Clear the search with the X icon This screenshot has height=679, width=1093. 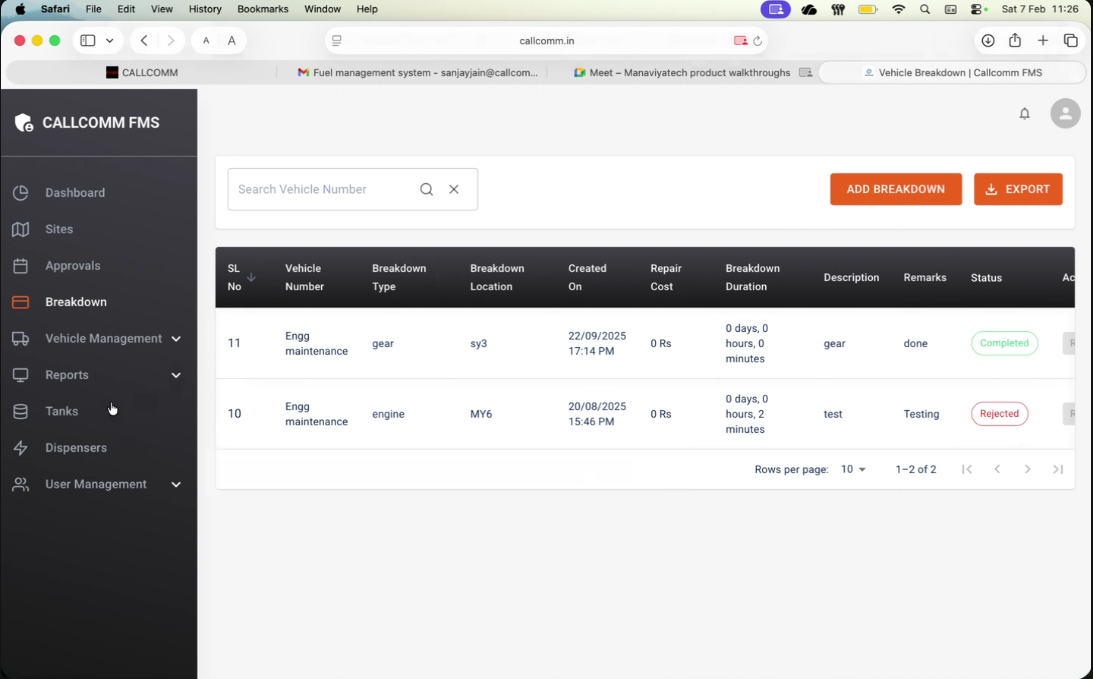[453, 188]
